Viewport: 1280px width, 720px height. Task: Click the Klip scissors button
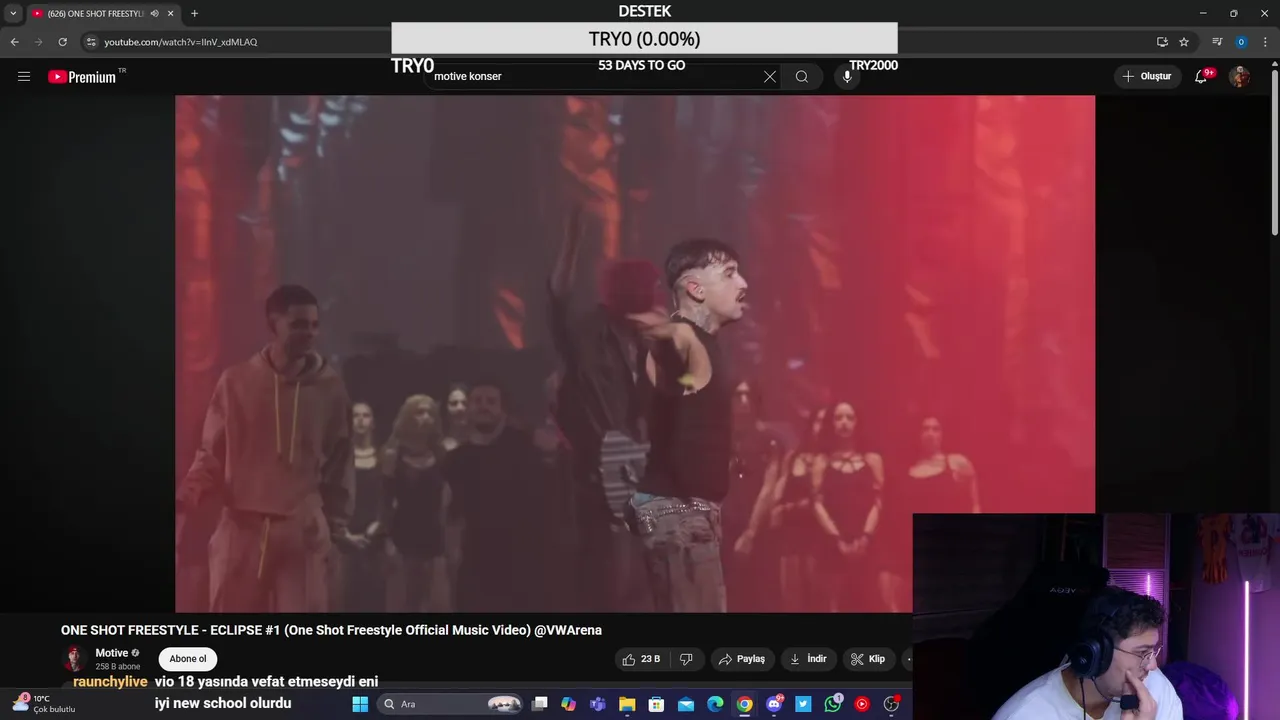pyautogui.click(x=868, y=659)
